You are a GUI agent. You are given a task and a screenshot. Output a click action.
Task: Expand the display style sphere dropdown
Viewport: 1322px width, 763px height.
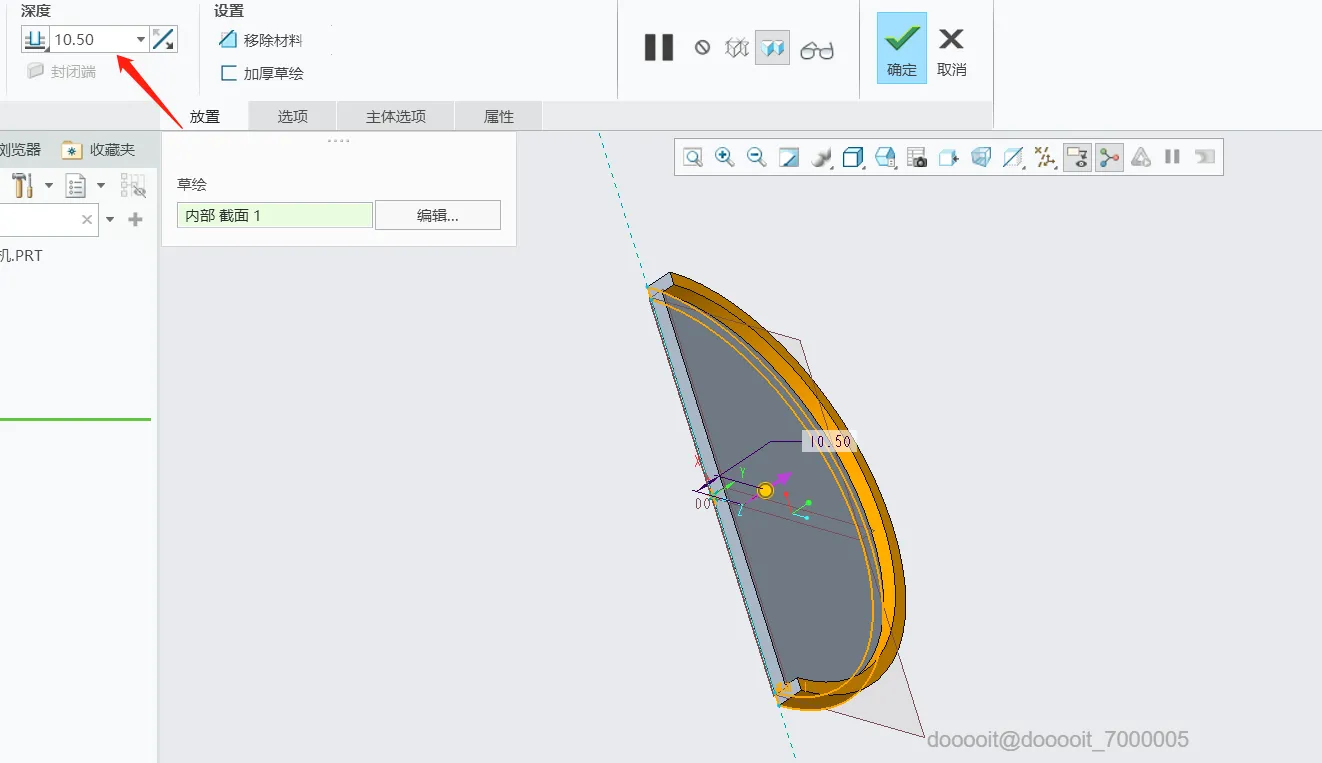821,157
